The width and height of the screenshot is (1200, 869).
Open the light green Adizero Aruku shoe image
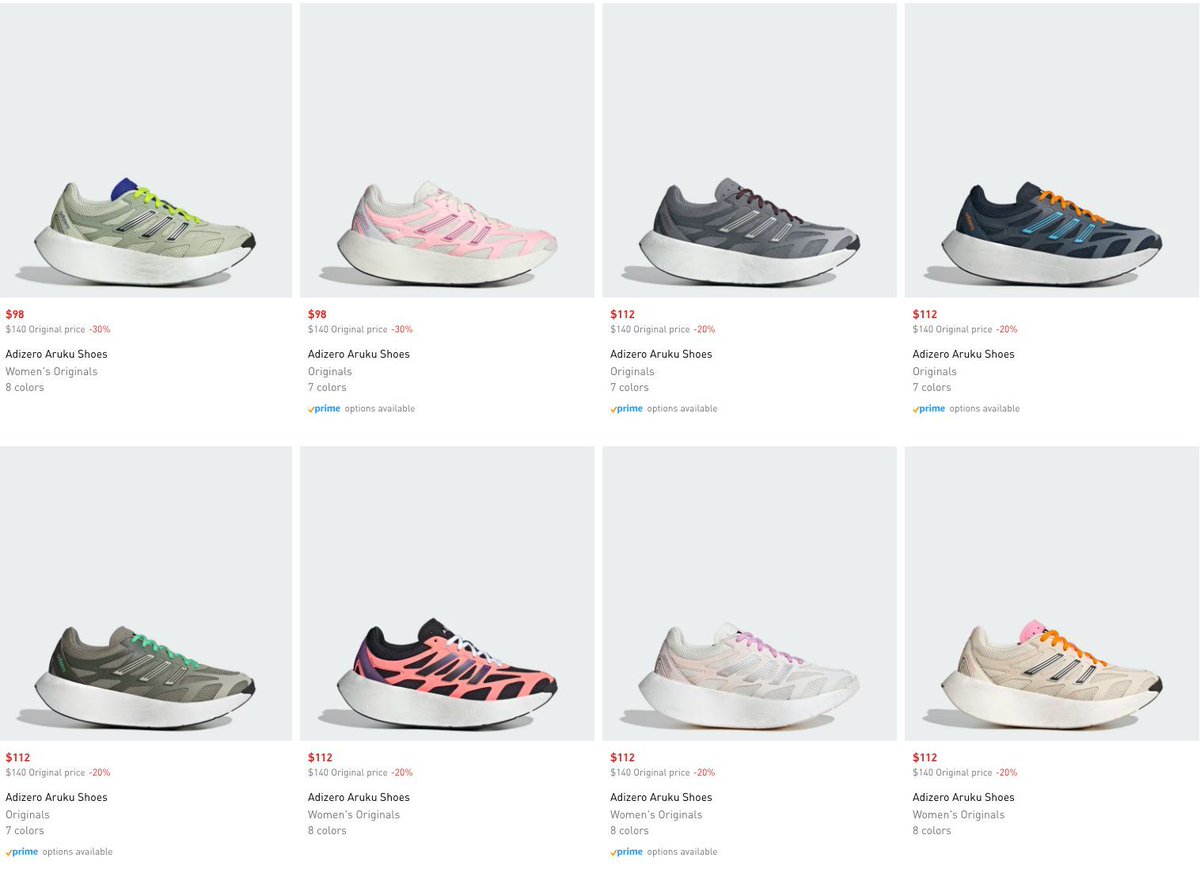click(145, 150)
